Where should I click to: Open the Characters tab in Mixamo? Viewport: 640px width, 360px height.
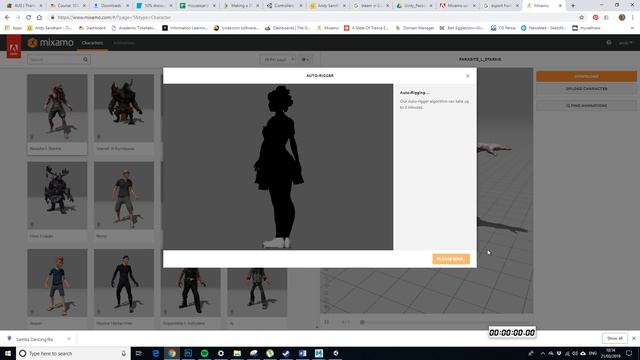click(x=92, y=43)
